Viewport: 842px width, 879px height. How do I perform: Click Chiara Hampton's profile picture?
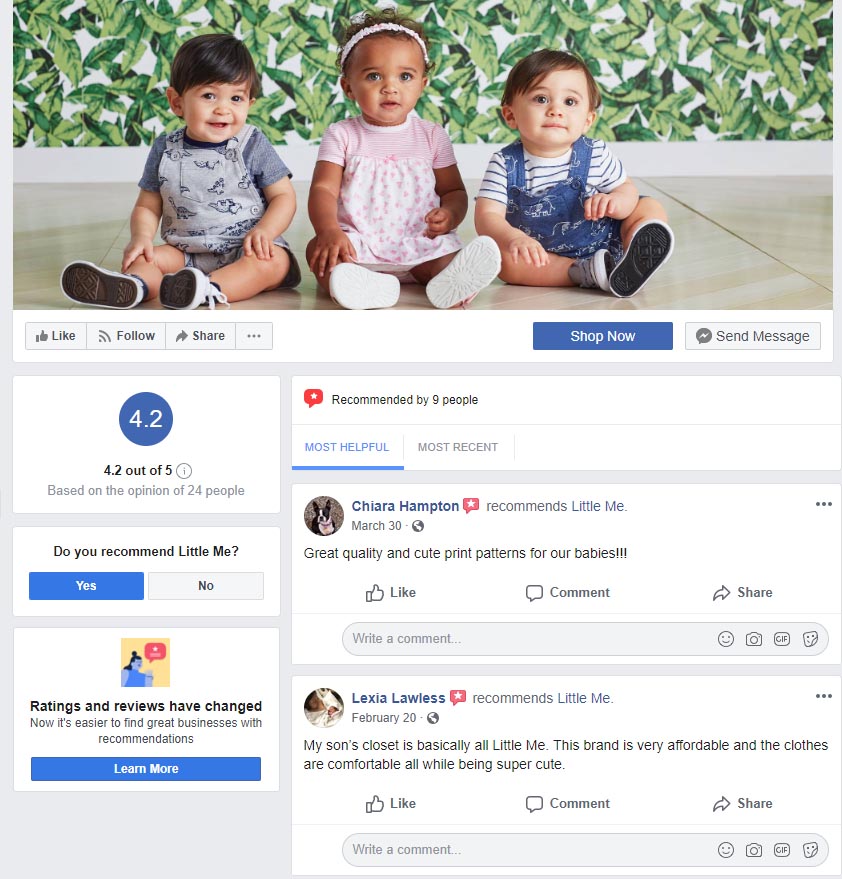point(323,515)
